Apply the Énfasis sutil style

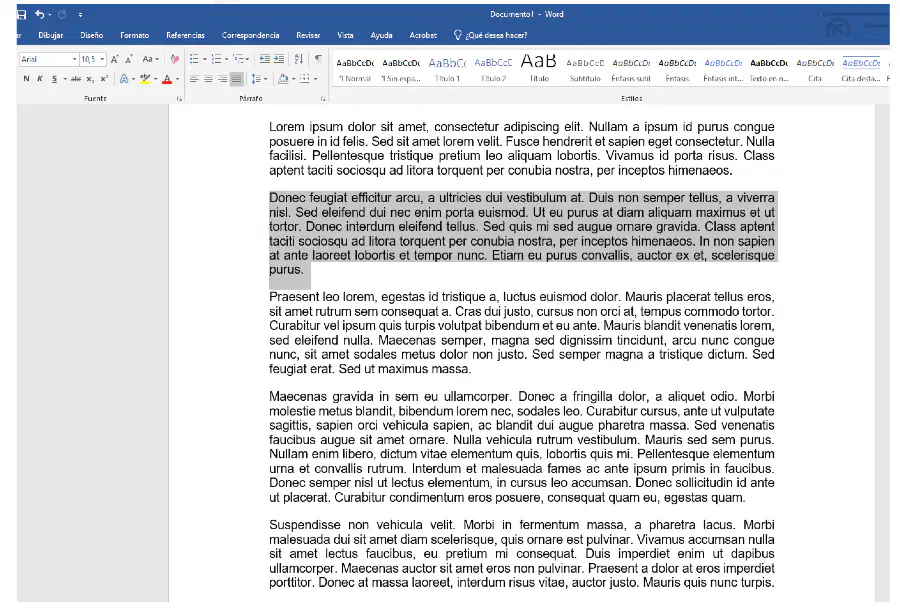[631, 69]
